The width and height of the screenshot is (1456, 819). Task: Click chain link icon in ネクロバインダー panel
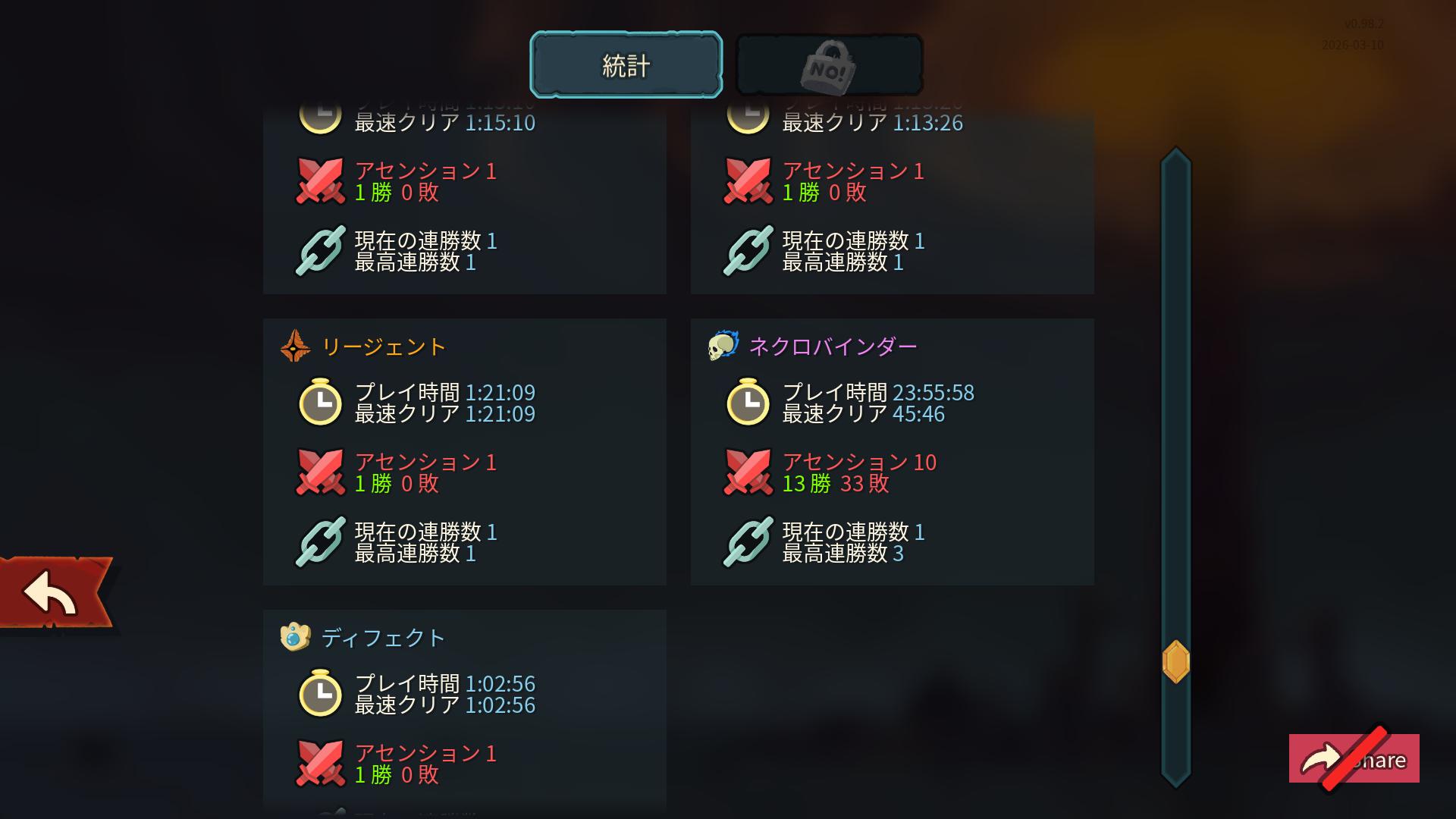(x=748, y=542)
